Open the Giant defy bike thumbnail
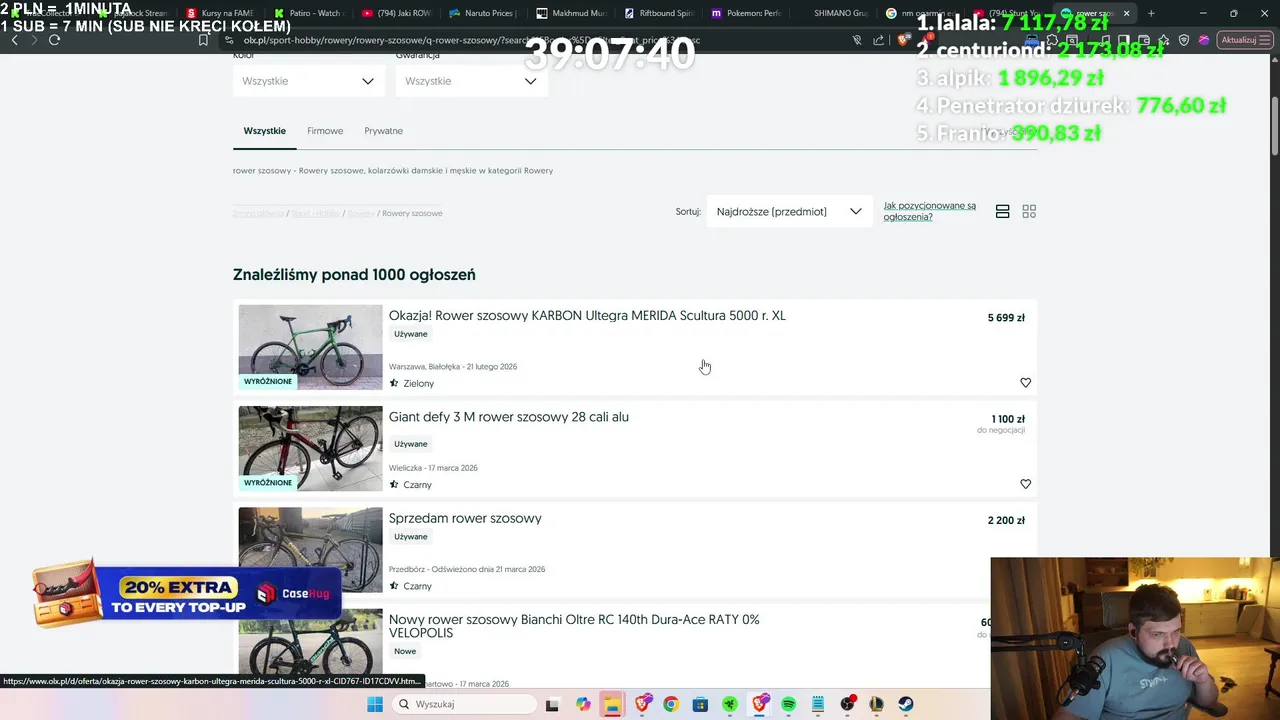Viewport: 1280px width, 720px height. pos(310,448)
